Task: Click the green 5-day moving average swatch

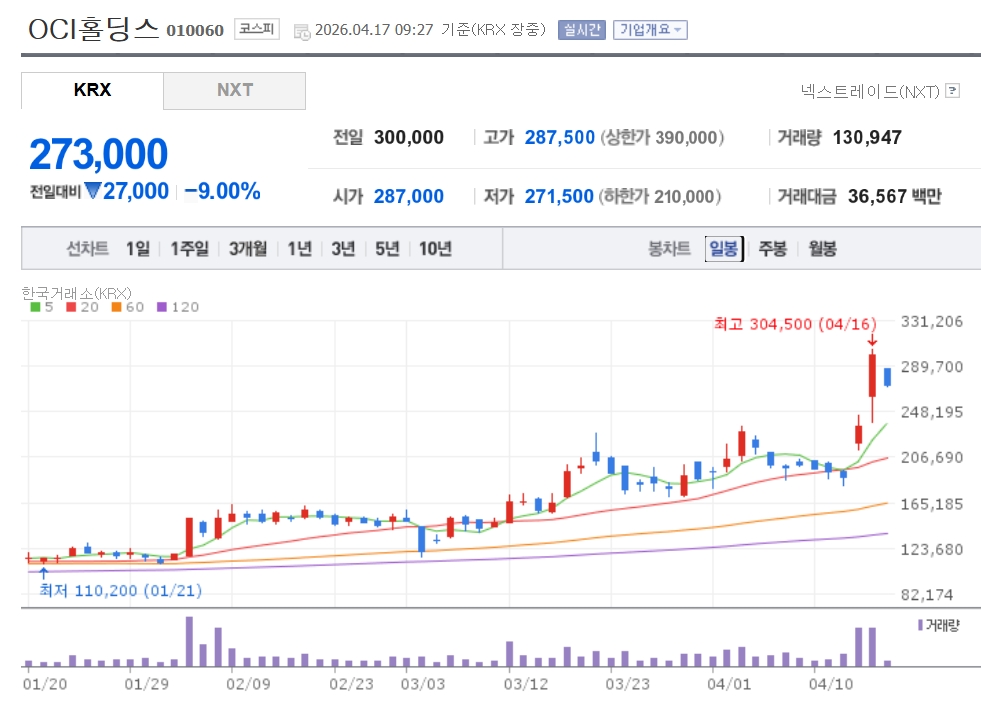Action: [x=35, y=307]
